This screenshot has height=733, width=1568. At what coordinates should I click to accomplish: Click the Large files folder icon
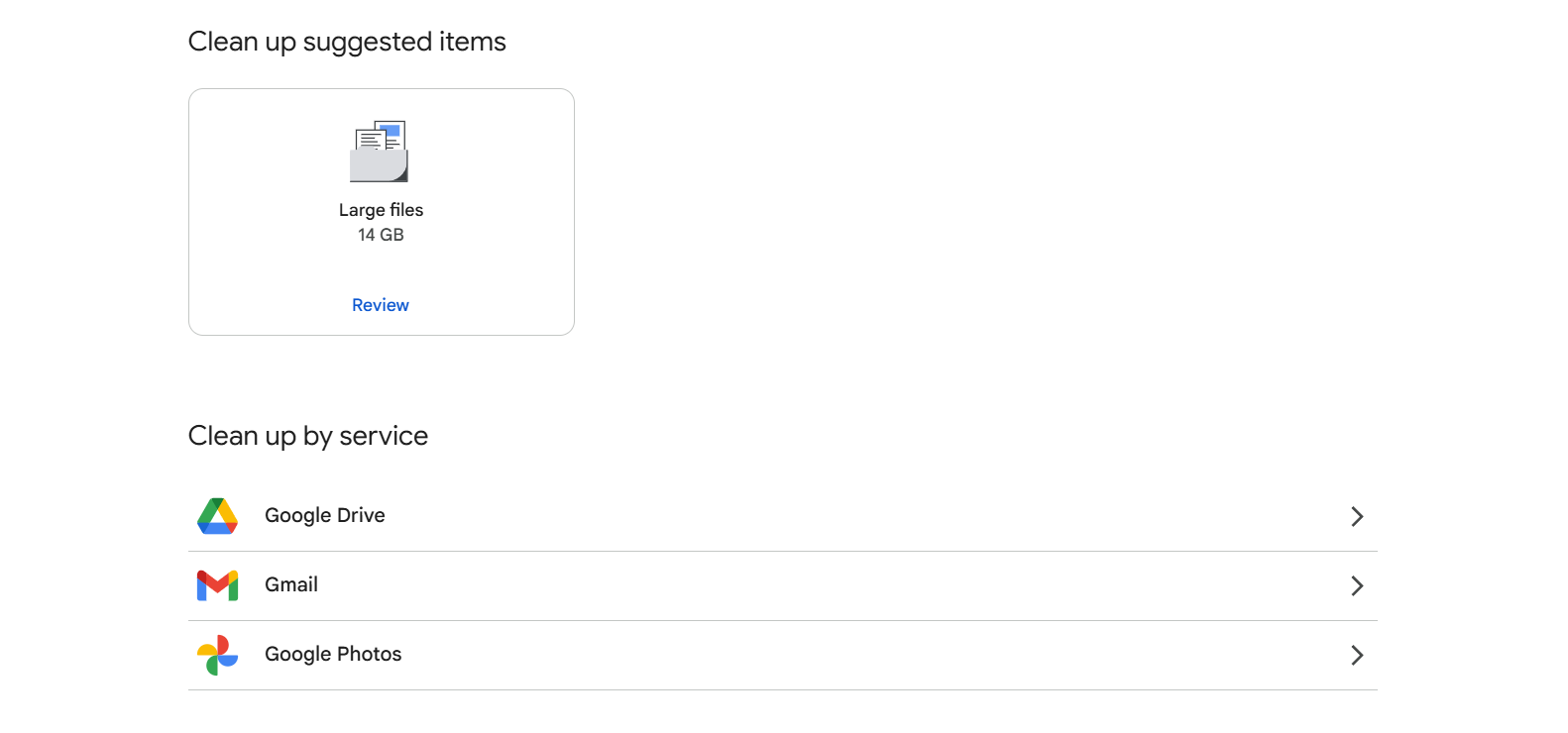[380, 152]
